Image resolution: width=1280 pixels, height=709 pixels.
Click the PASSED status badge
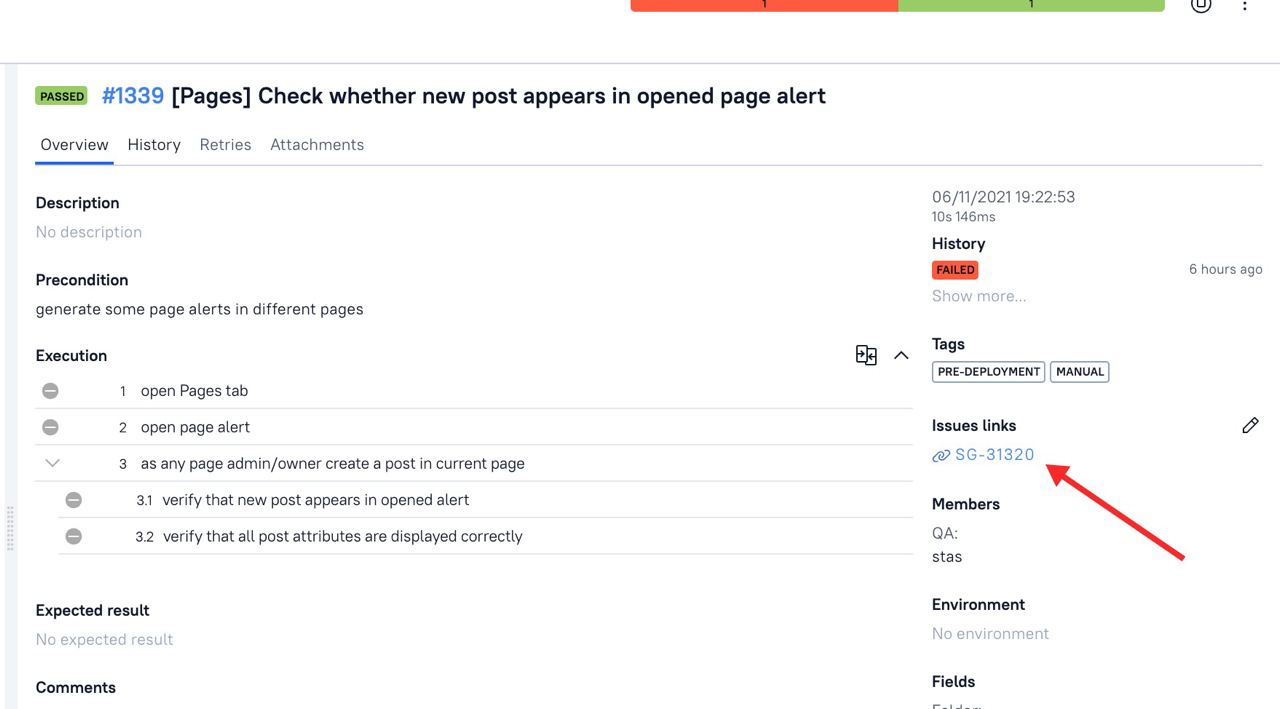tap(62, 96)
